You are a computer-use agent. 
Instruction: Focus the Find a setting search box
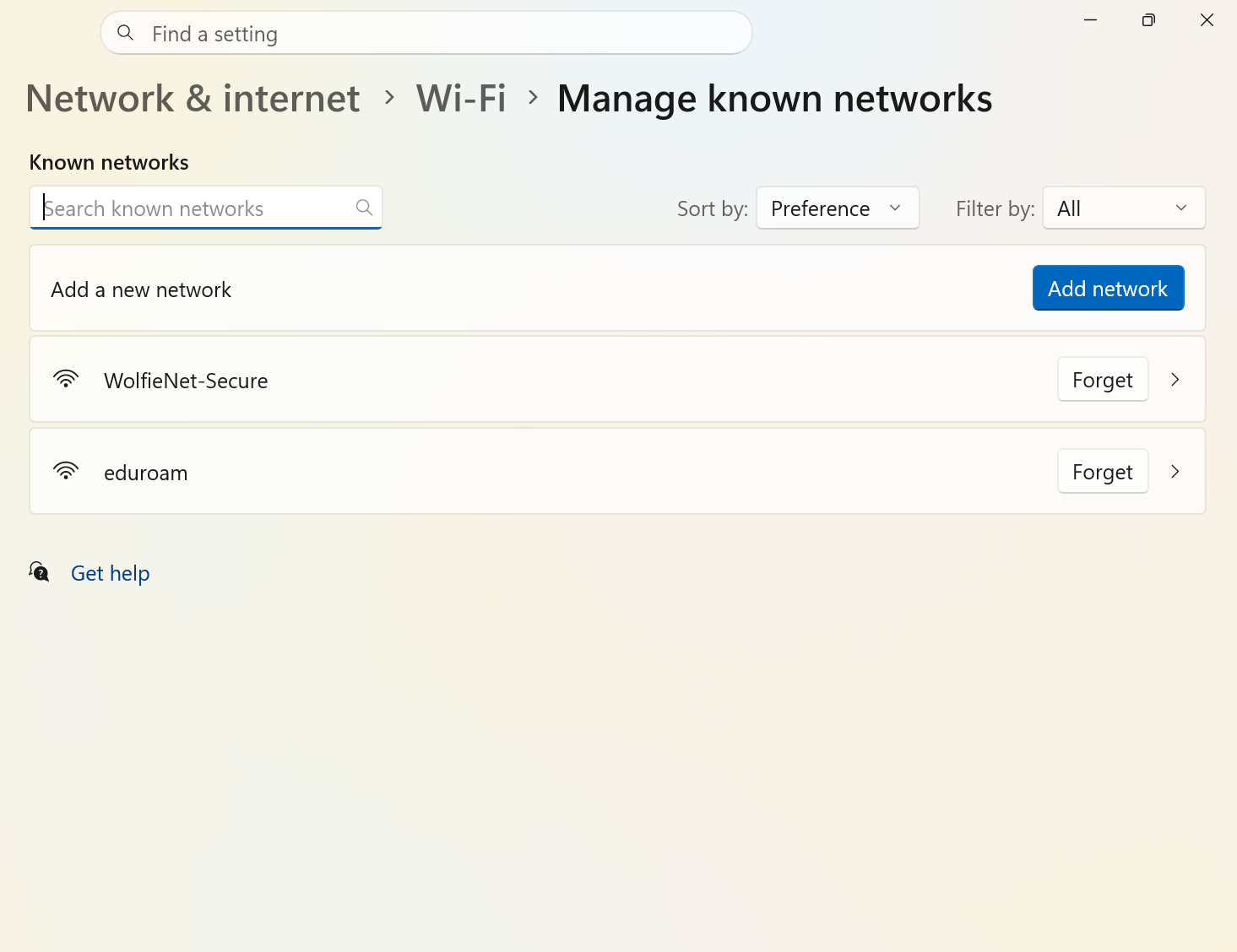coord(426,33)
